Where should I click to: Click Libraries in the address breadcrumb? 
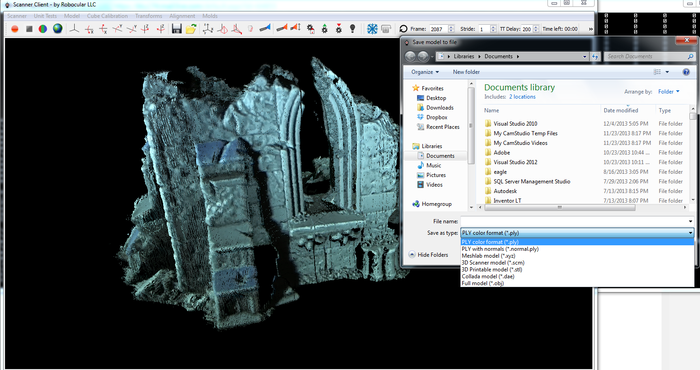[464, 57]
